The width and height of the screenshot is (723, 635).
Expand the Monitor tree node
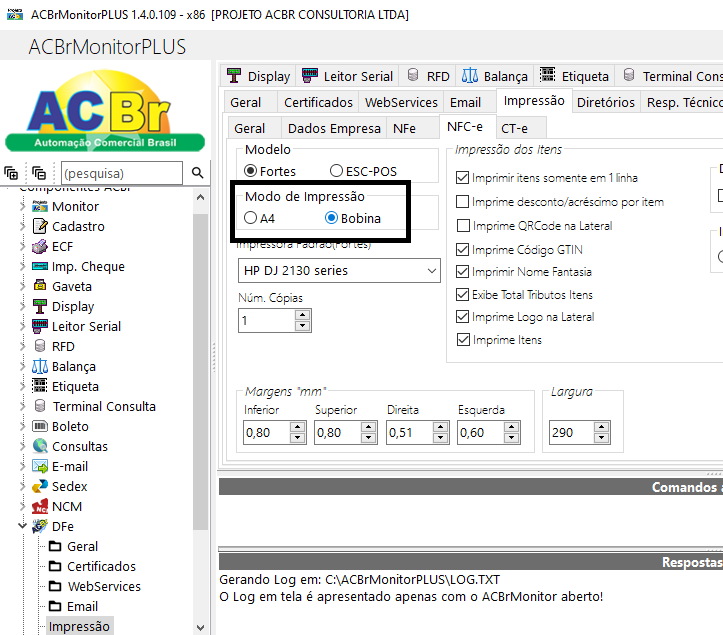(x=22, y=206)
